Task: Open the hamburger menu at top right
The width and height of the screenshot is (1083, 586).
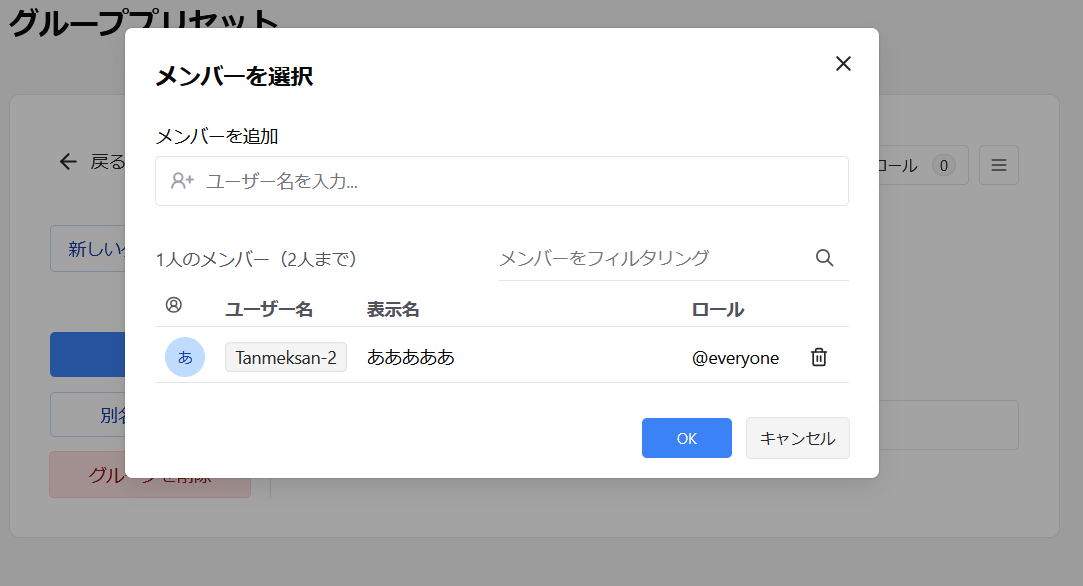Action: coord(998,164)
